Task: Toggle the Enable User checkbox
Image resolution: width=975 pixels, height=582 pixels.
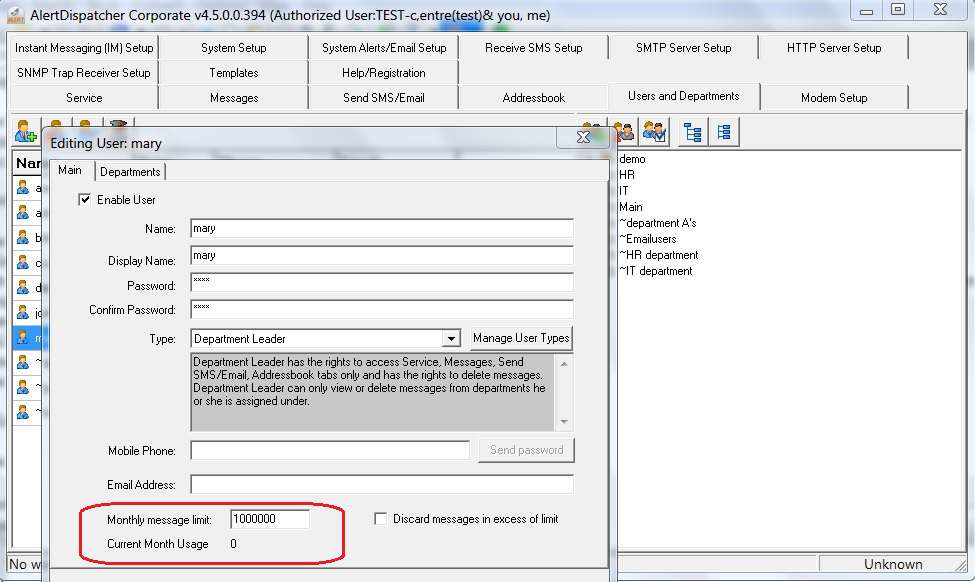Action: (x=85, y=200)
